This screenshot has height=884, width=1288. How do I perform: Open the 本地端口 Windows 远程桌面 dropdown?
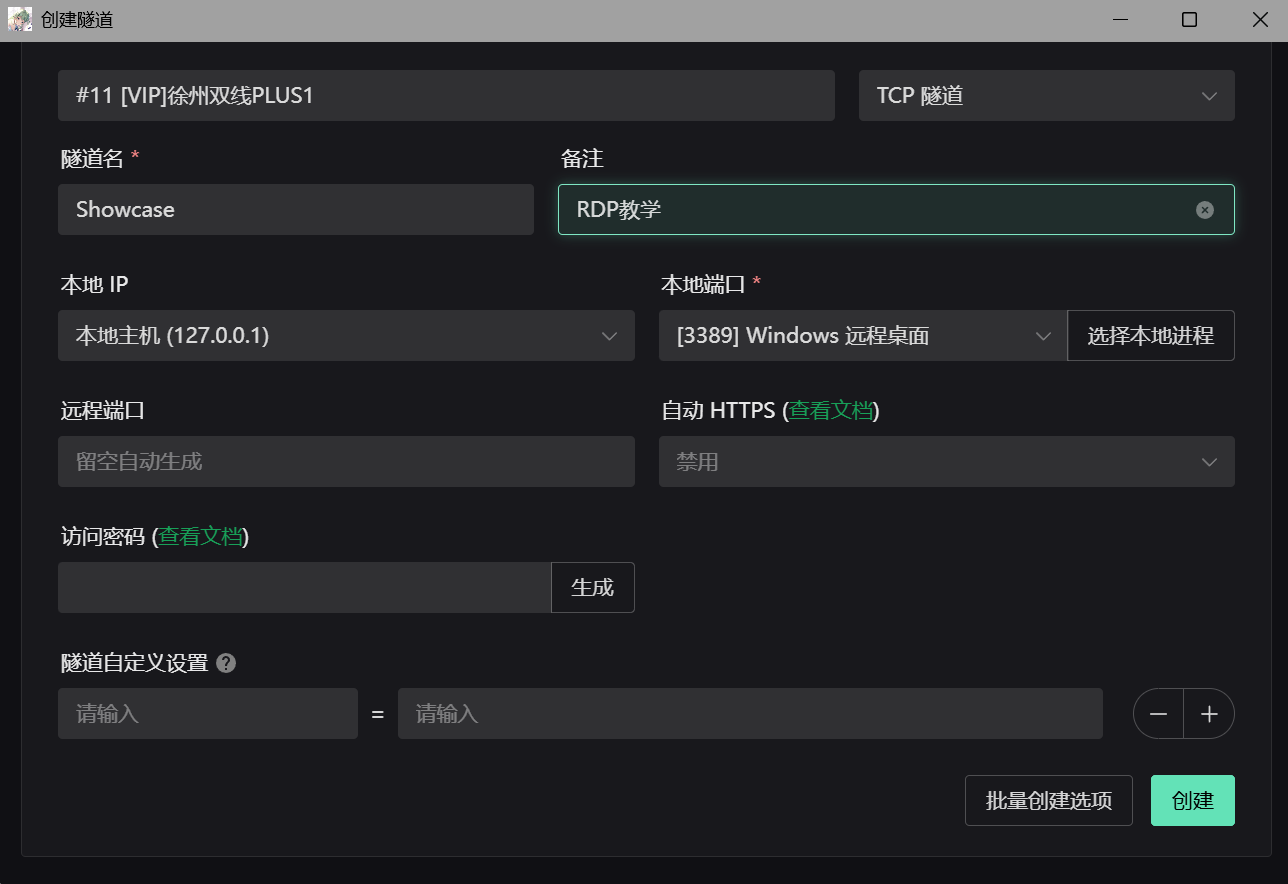[863, 336]
